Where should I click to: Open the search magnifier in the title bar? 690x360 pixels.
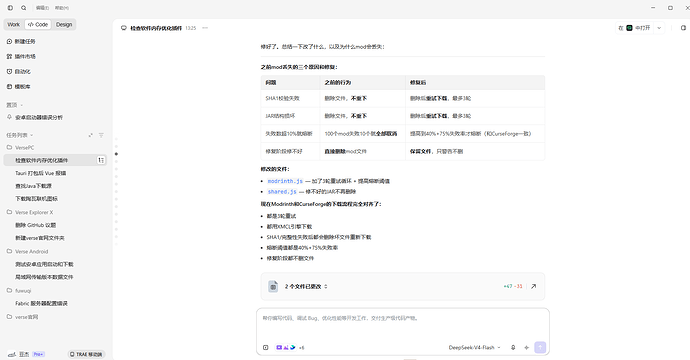point(24,8)
